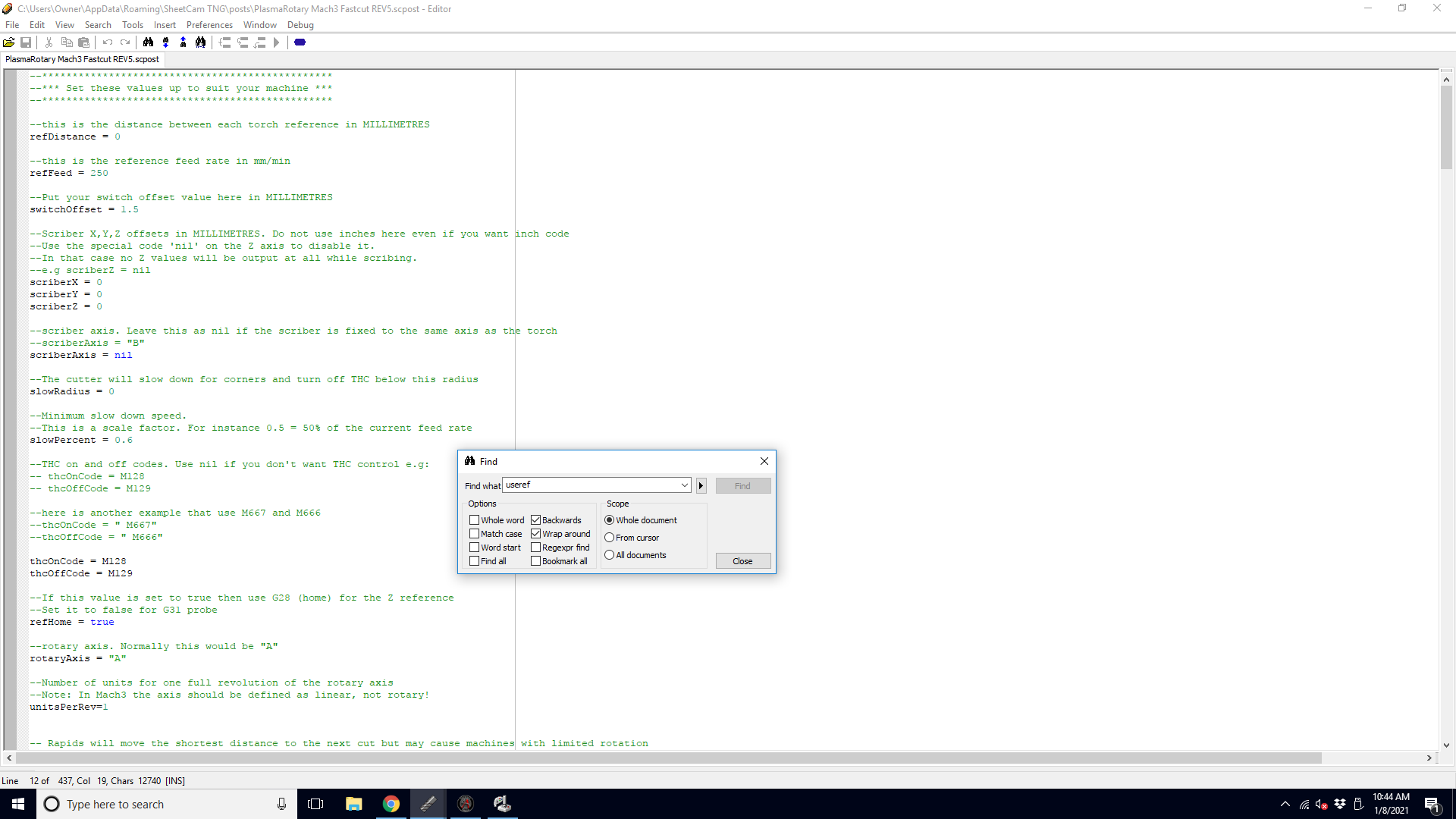Image resolution: width=1456 pixels, height=819 pixels.
Task: Open the Window menu
Action: click(x=260, y=25)
